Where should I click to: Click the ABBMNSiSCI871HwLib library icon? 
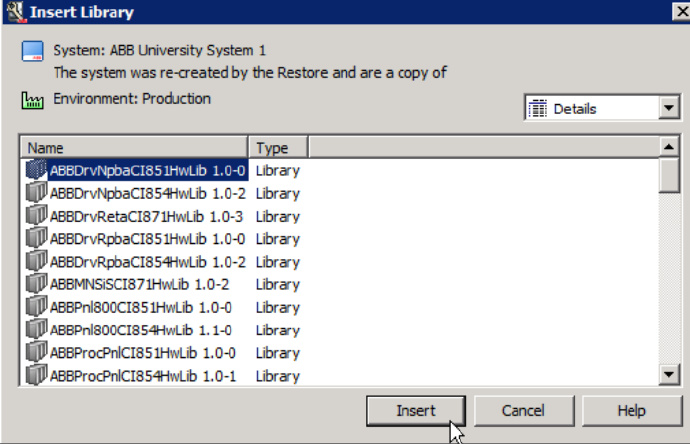pos(36,284)
